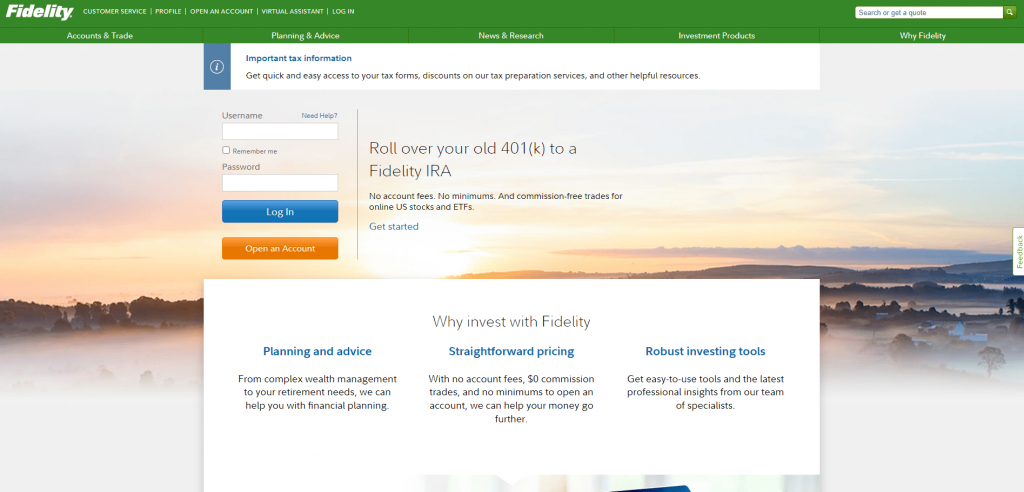Go to Customer Service in top bar
The width and height of the screenshot is (1024, 492).
[x=115, y=12]
